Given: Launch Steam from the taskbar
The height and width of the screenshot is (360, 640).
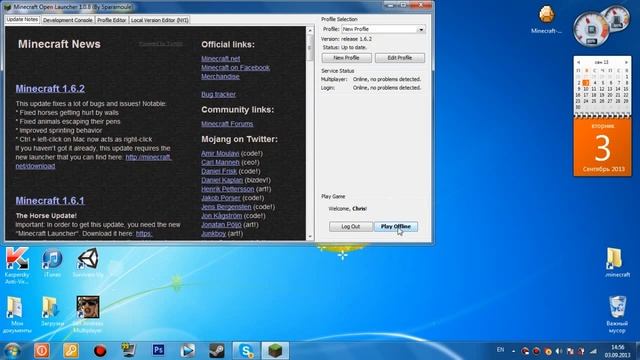Looking at the screenshot, I should pos(216,350).
